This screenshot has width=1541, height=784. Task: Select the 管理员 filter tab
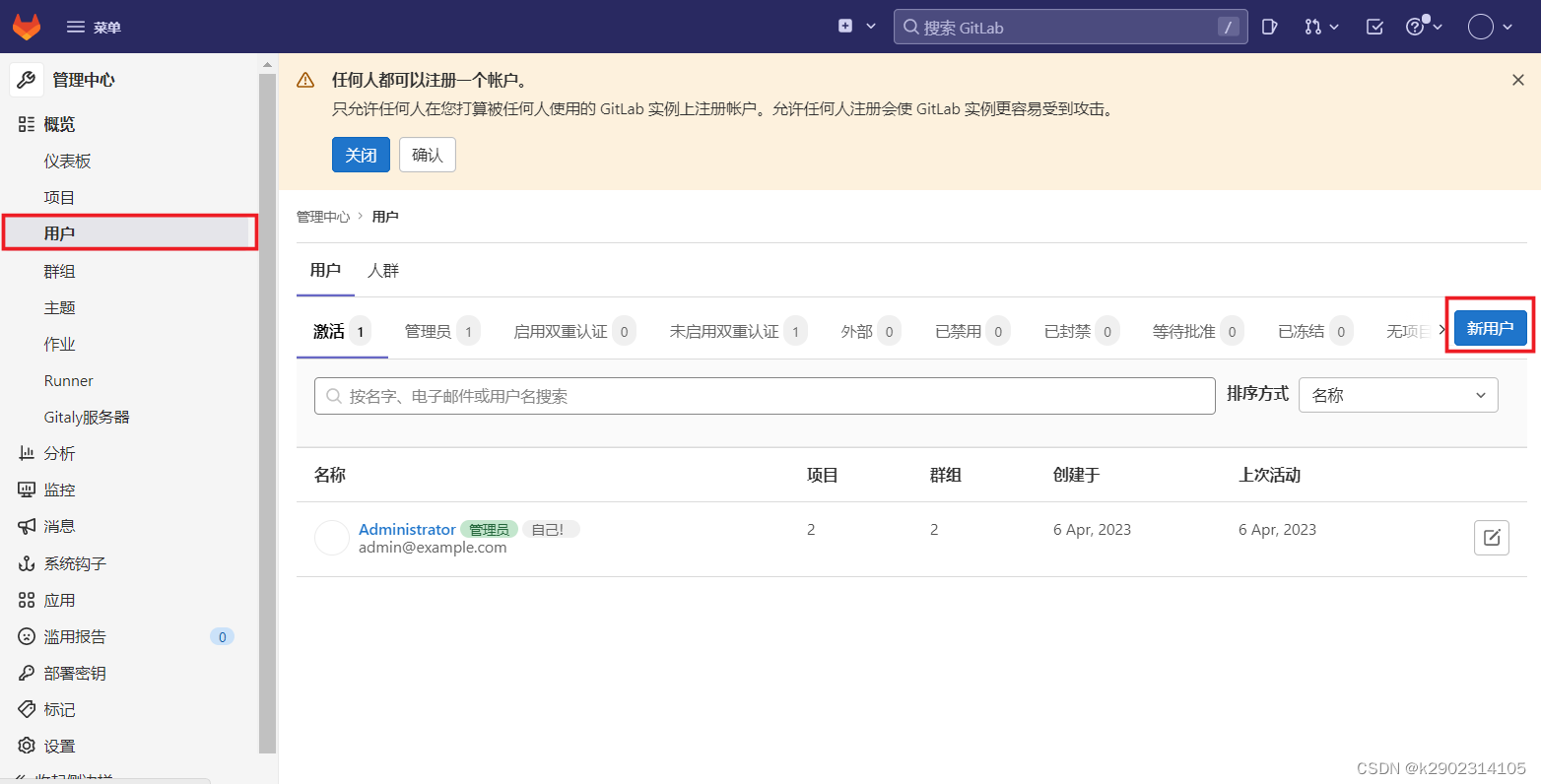(x=442, y=332)
